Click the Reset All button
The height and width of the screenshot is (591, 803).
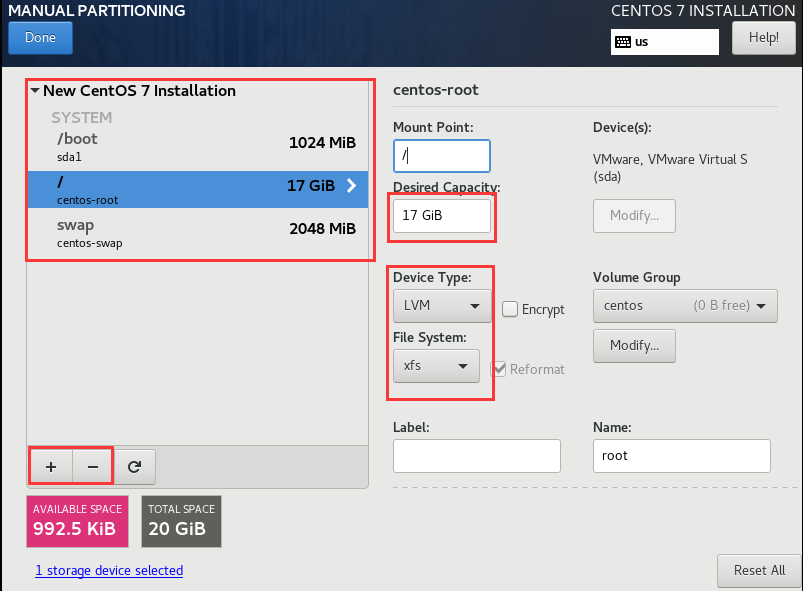759,571
